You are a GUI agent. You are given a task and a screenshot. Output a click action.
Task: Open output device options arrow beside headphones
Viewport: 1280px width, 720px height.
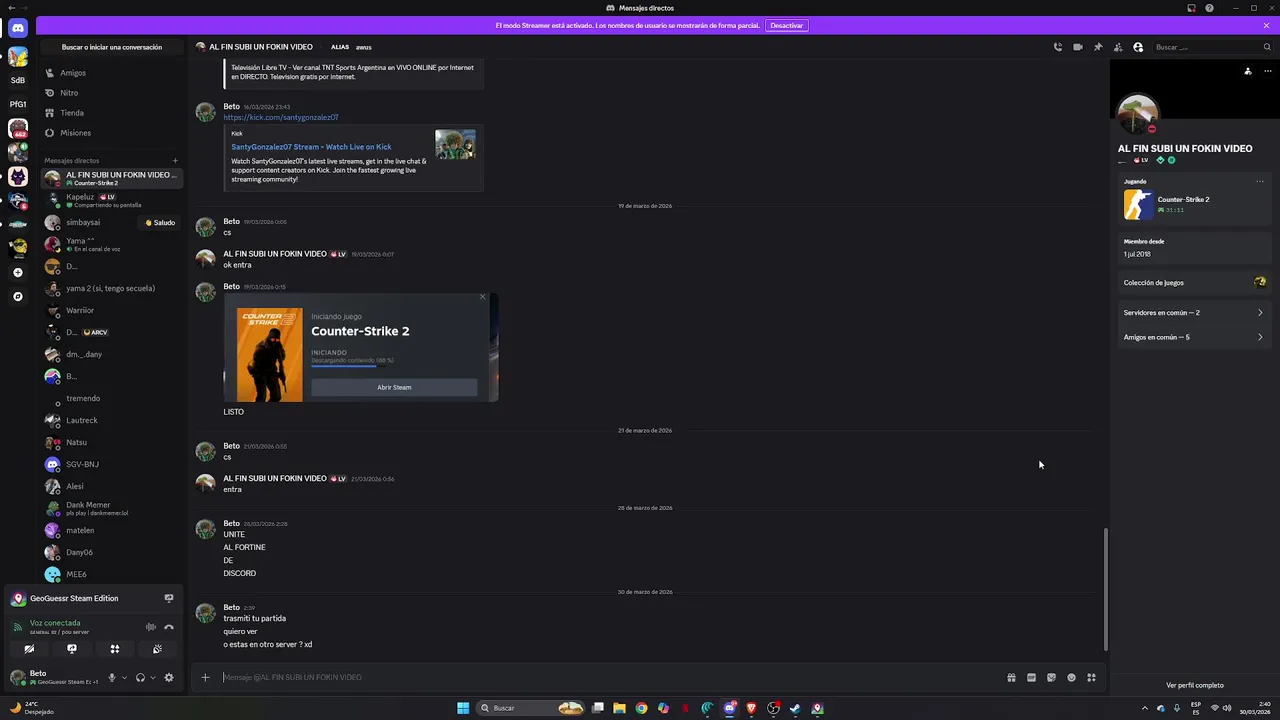point(153,677)
